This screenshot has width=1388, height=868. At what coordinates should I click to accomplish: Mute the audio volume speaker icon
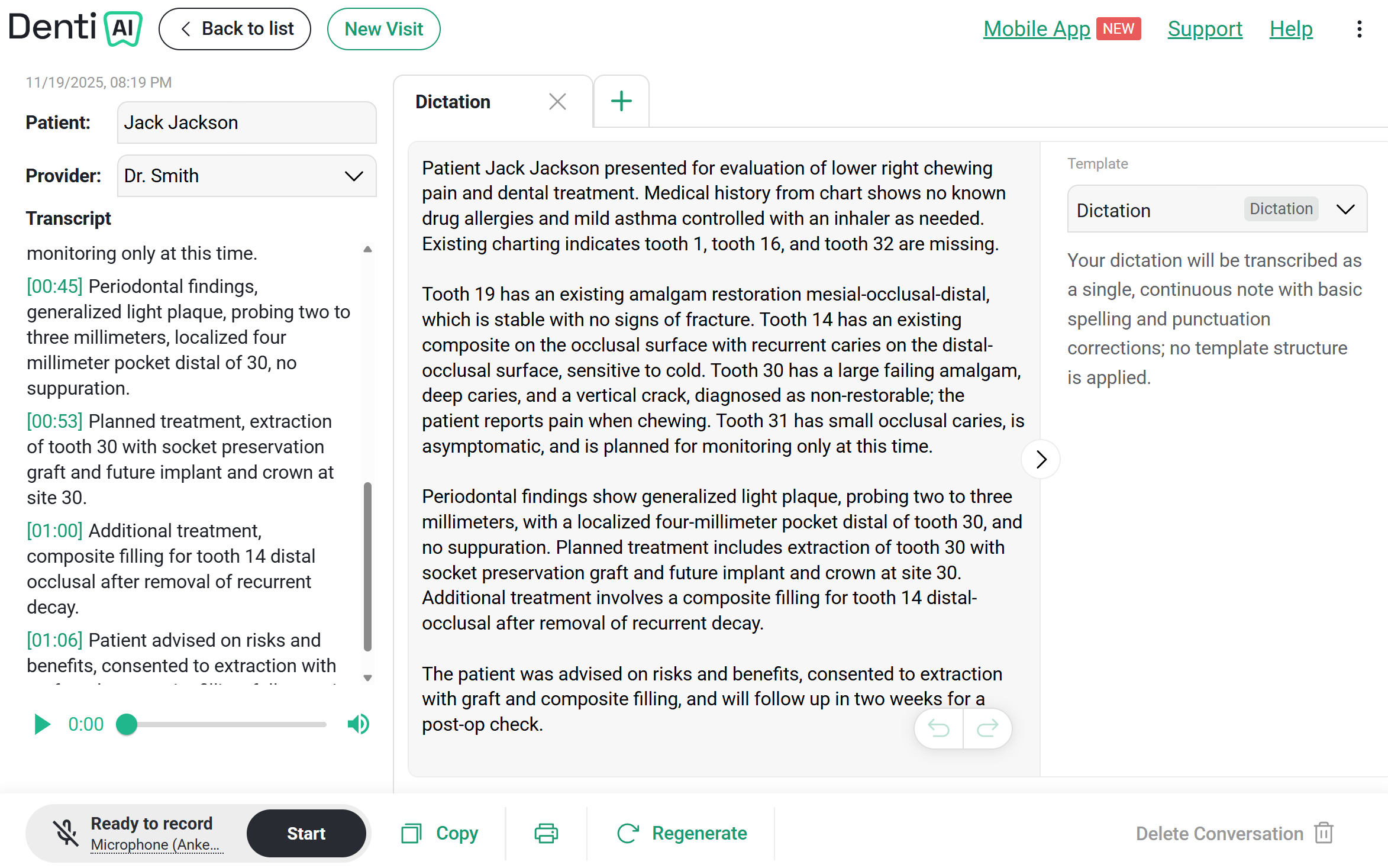pyautogui.click(x=359, y=724)
